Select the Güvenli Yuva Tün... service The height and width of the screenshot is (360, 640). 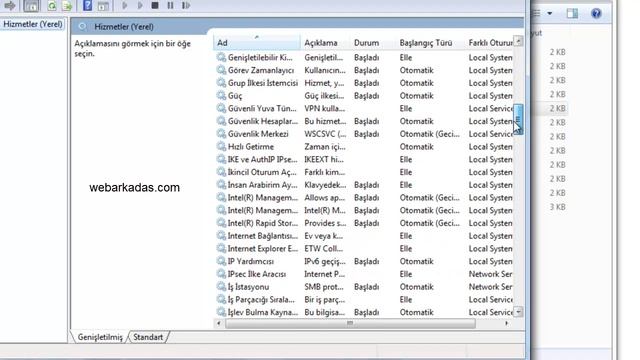pos(363,109)
